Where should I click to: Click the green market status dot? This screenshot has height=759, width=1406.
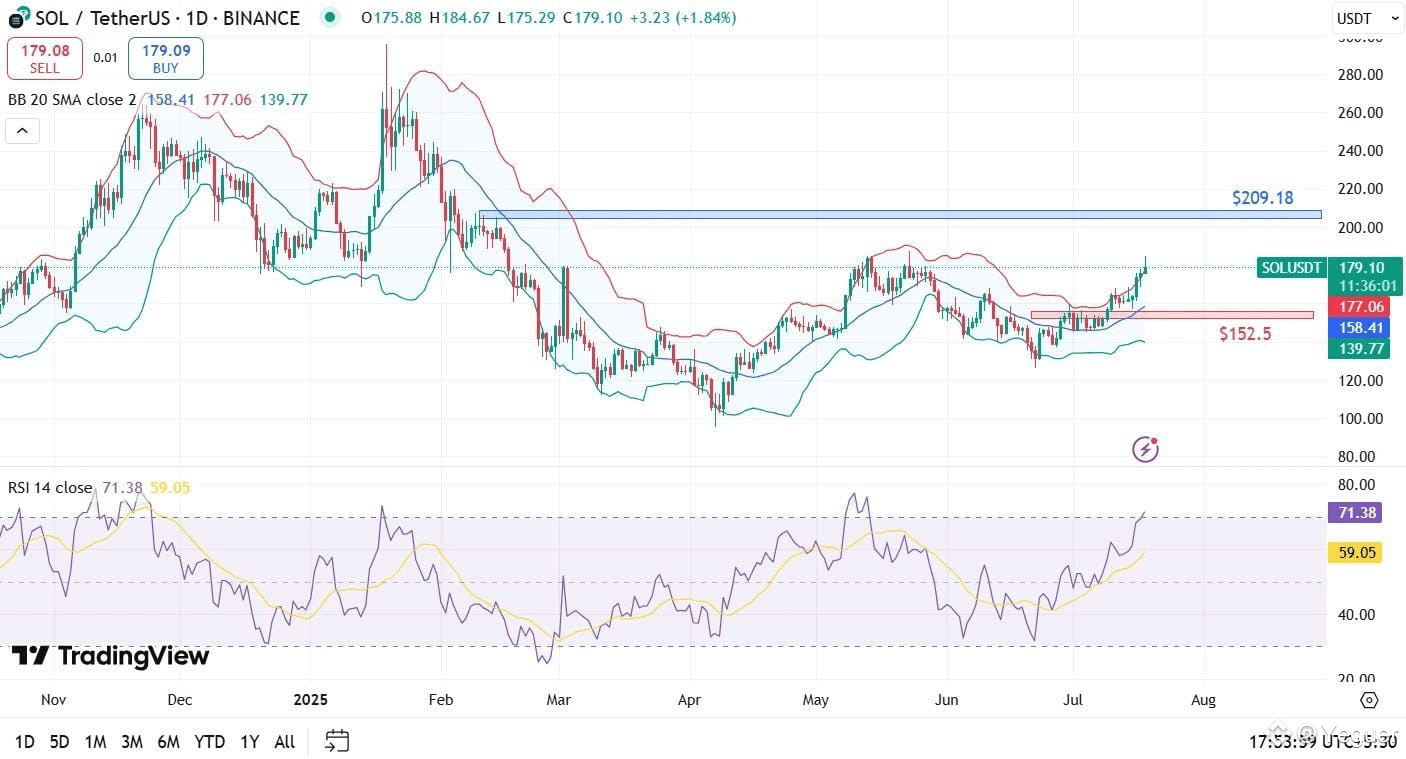coord(329,18)
